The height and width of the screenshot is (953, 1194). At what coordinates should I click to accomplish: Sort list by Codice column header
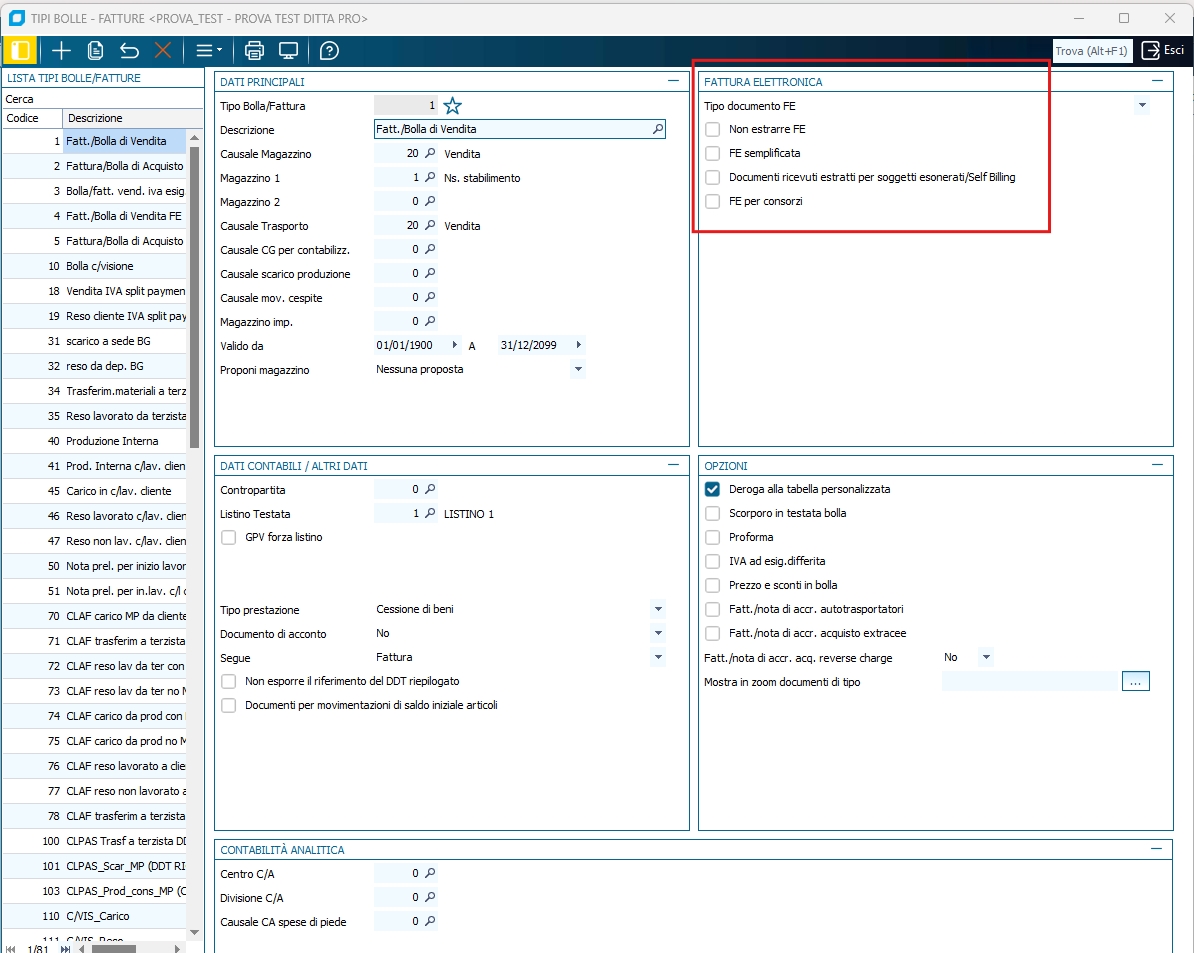point(32,118)
